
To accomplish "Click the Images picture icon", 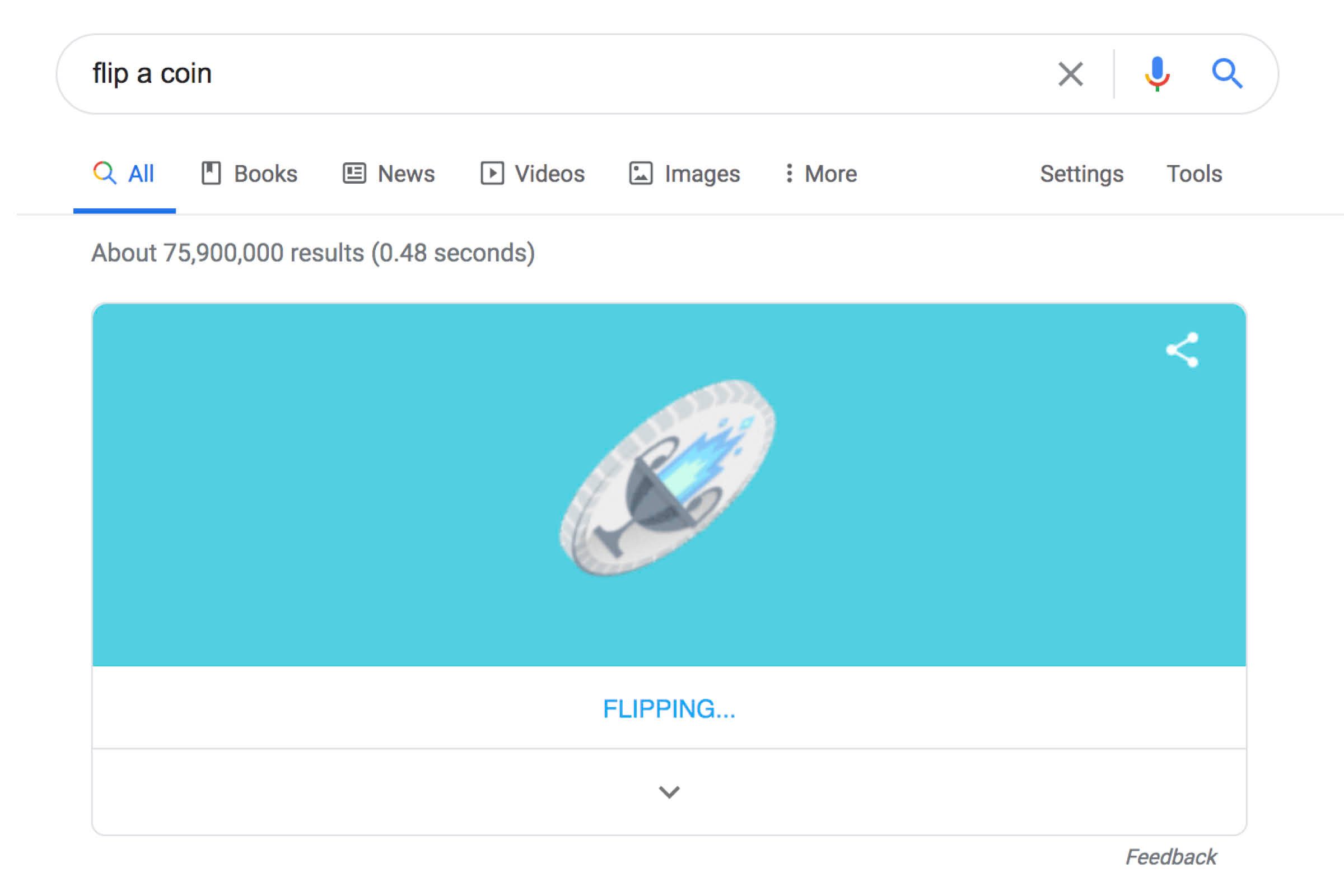I will point(640,174).
